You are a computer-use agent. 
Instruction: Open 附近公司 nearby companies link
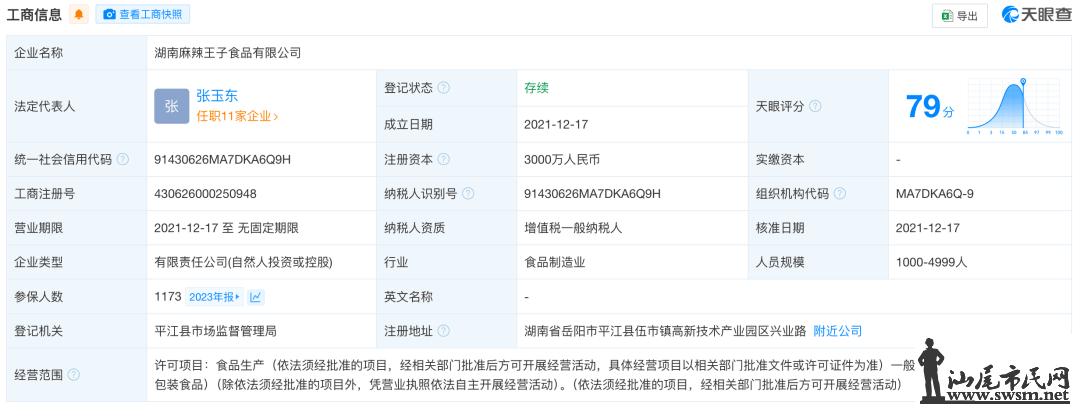(838, 331)
